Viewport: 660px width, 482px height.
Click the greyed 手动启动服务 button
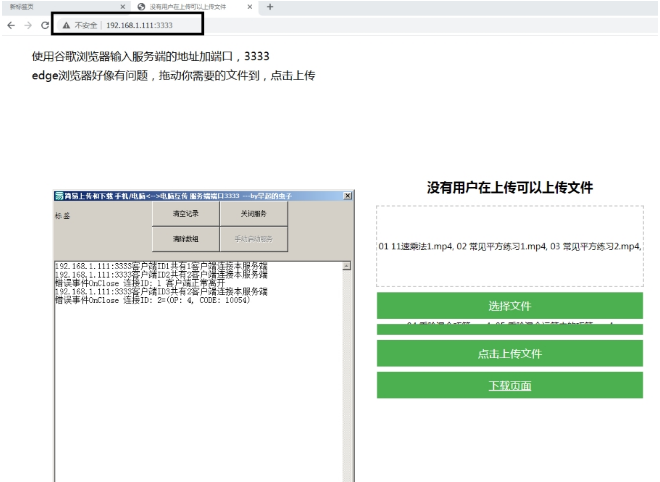pyautogui.click(x=253, y=239)
